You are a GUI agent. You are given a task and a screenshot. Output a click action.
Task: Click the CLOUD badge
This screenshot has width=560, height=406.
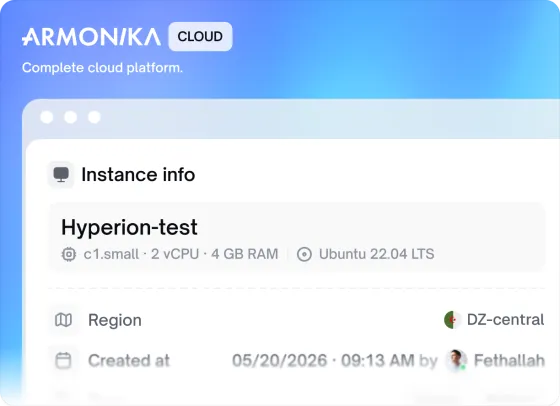pyautogui.click(x=200, y=36)
